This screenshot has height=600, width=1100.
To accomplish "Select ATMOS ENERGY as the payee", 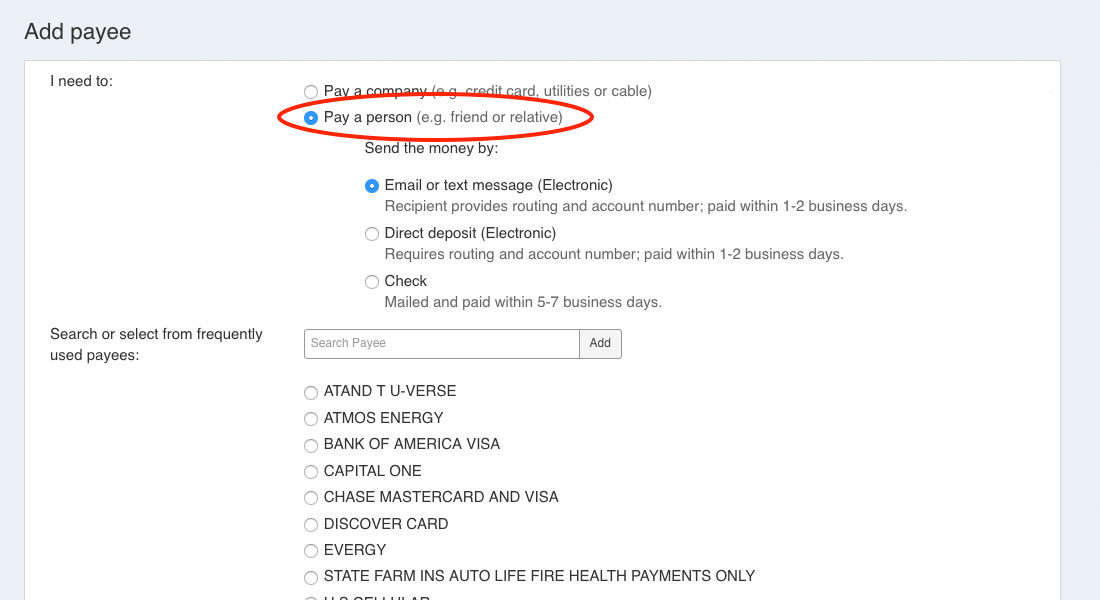I will (x=311, y=419).
